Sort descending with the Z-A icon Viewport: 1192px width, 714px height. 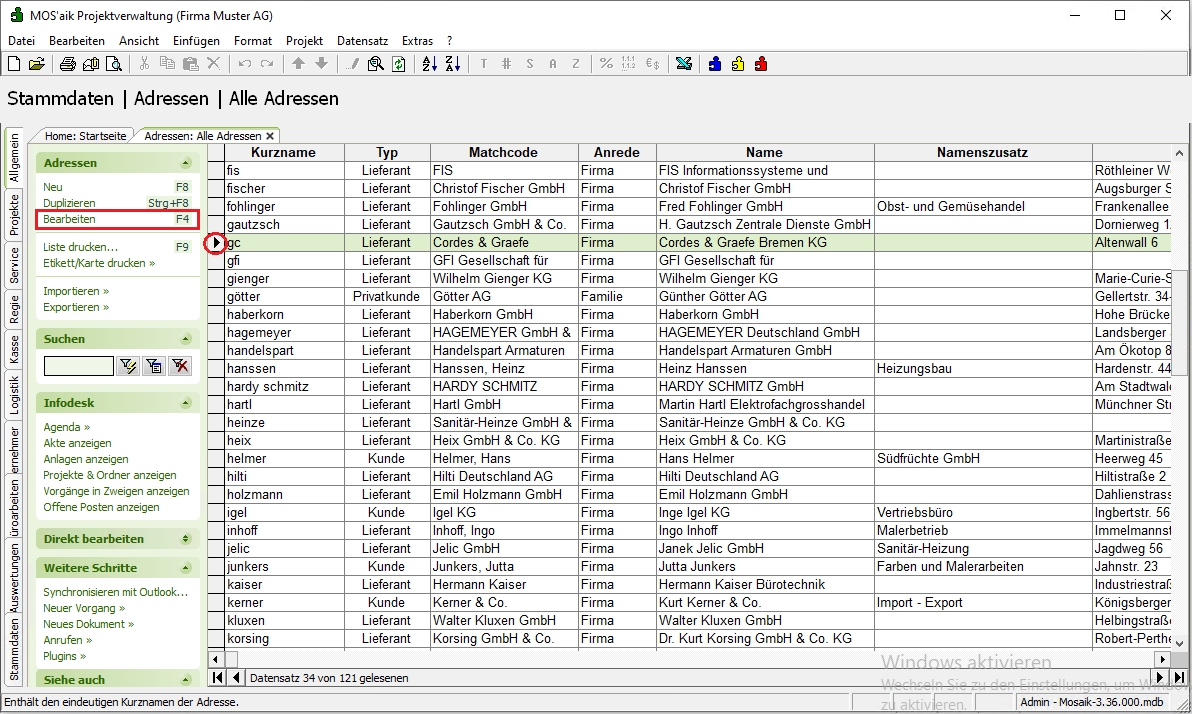pos(452,64)
